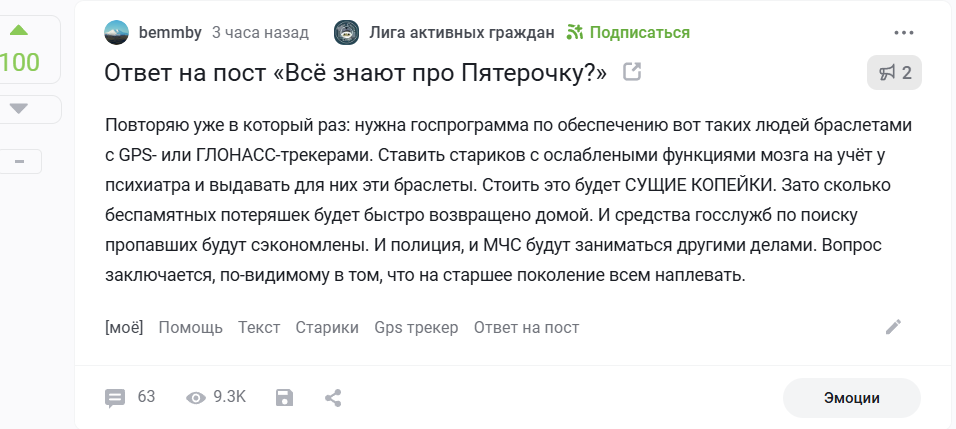Downvote the post with the gray arrow

tap(18, 108)
